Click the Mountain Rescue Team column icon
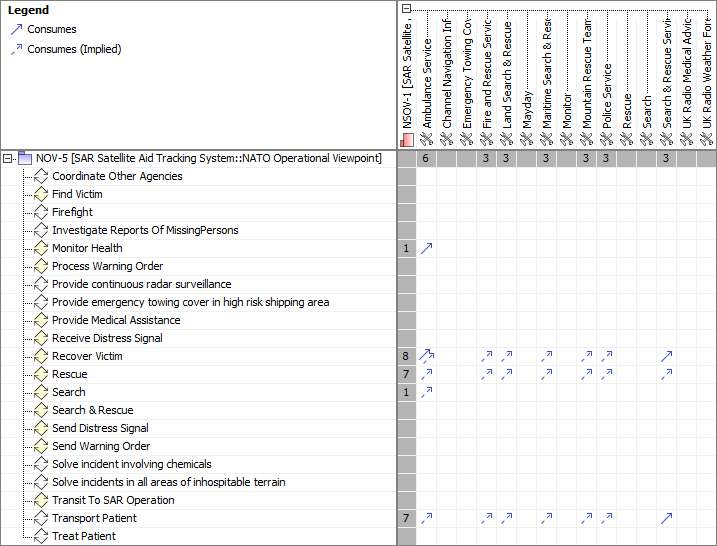This screenshot has width=717, height=546. pyautogui.click(x=586, y=139)
